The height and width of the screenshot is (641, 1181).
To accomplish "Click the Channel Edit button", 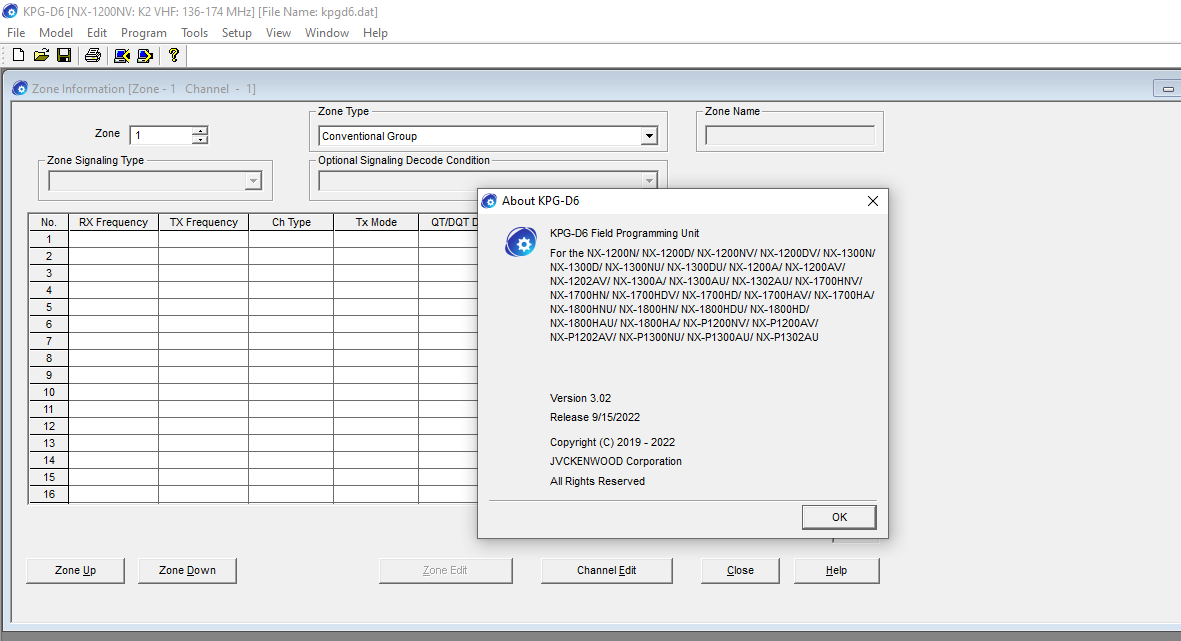I will point(606,570).
